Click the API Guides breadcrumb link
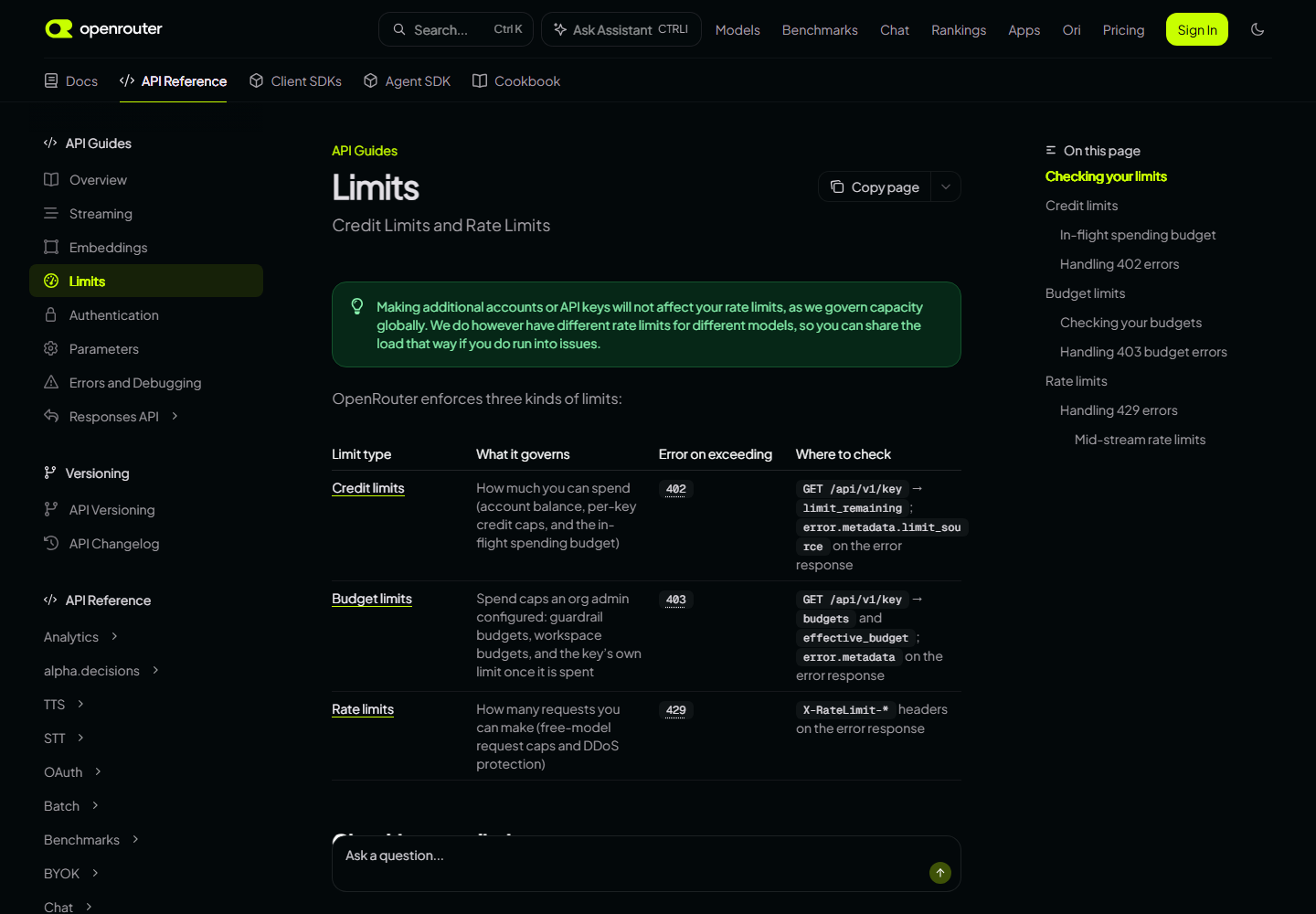The image size is (1316, 914). [x=365, y=151]
